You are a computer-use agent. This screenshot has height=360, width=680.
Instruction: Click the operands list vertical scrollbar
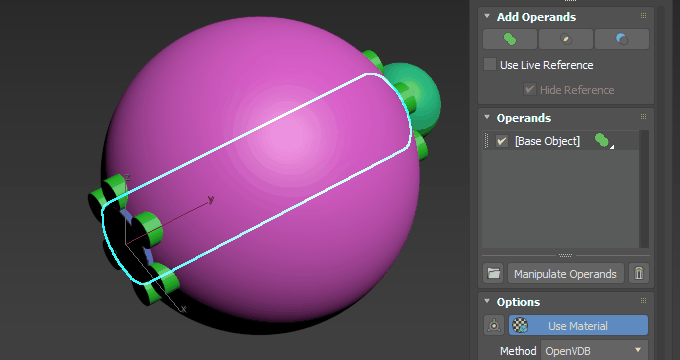pyautogui.click(x=644, y=189)
